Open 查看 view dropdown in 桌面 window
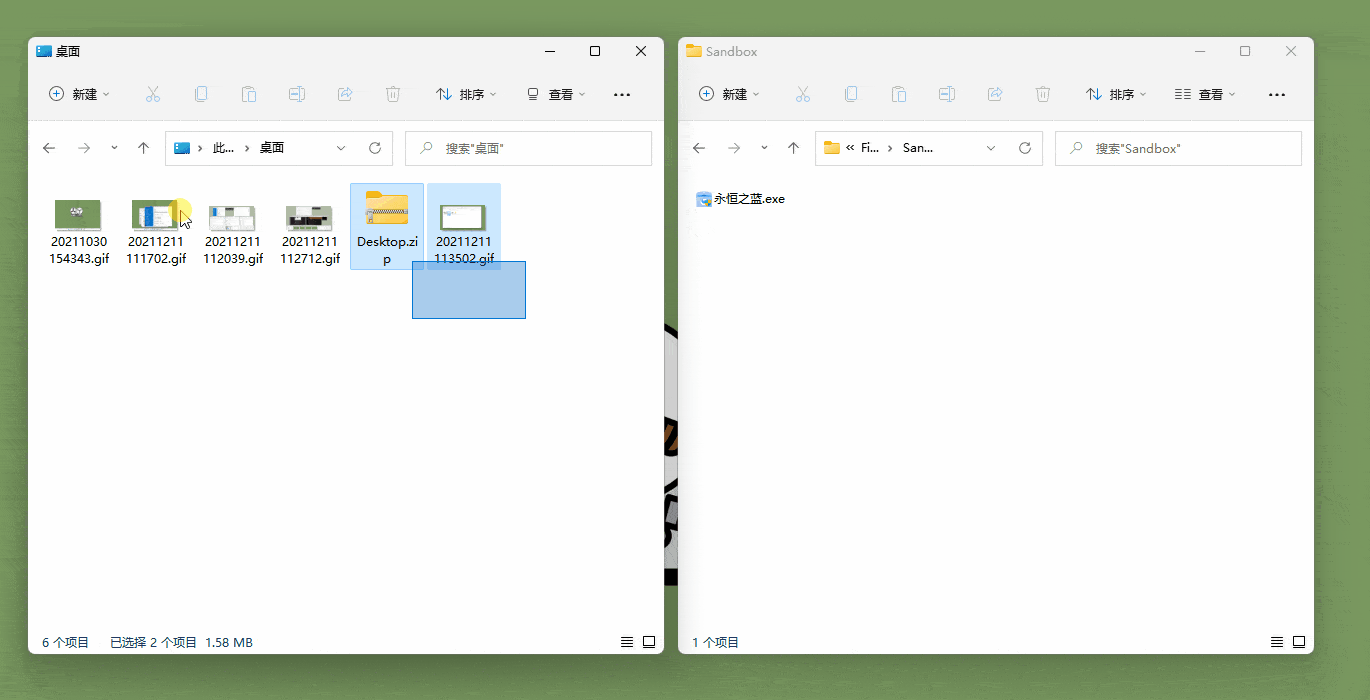 (x=556, y=94)
